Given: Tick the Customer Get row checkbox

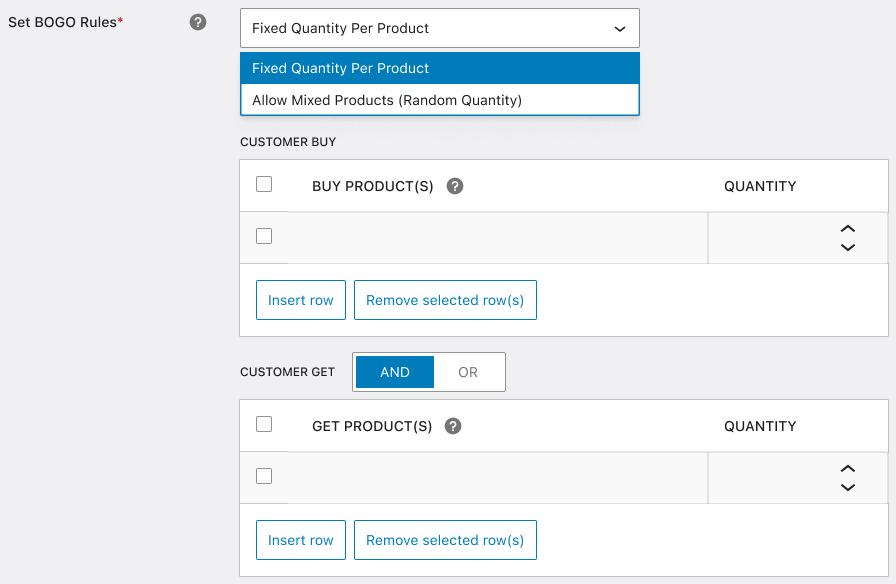Looking at the screenshot, I should 264,476.
